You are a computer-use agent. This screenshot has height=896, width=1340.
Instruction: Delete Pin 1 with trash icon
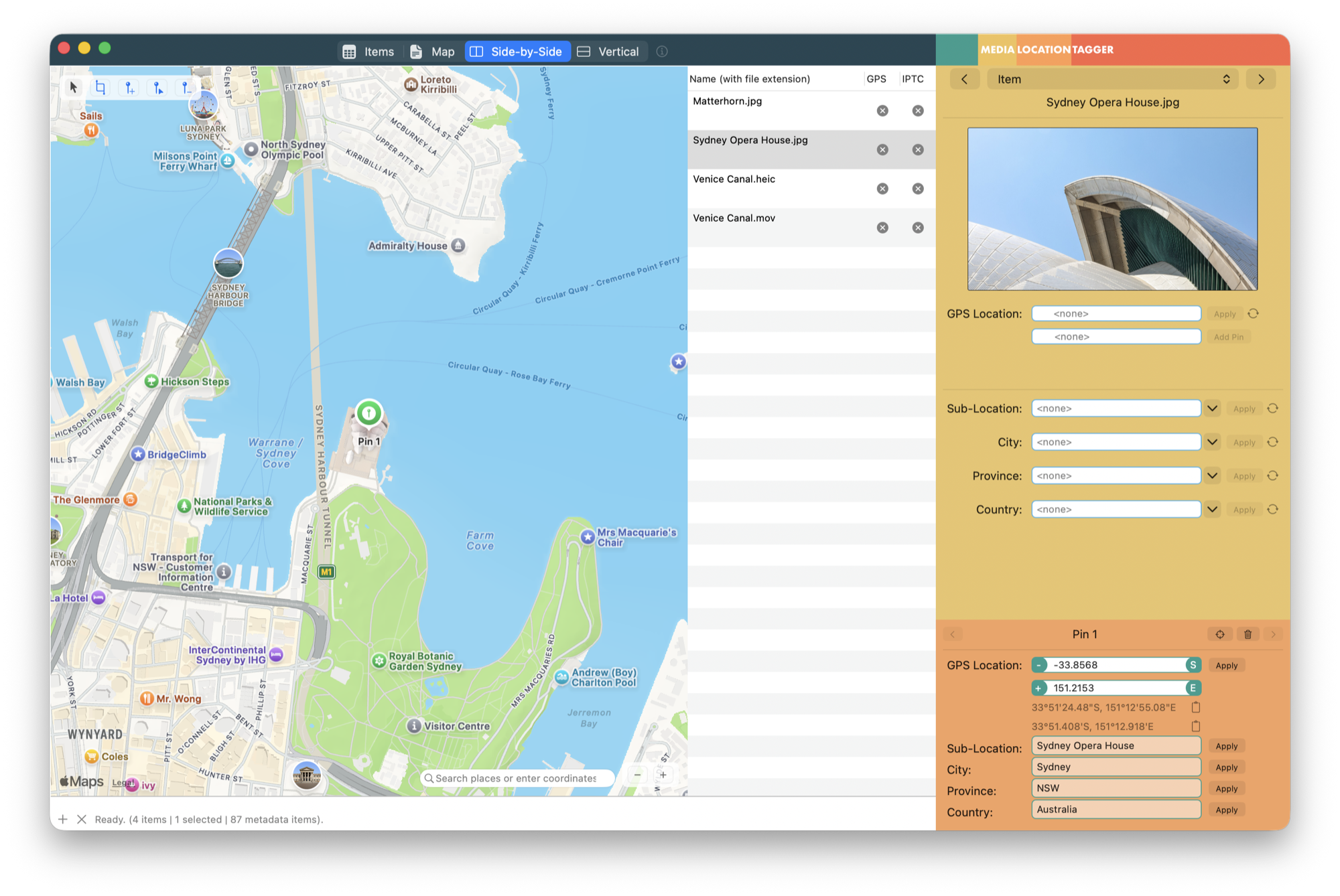[x=1248, y=634]
